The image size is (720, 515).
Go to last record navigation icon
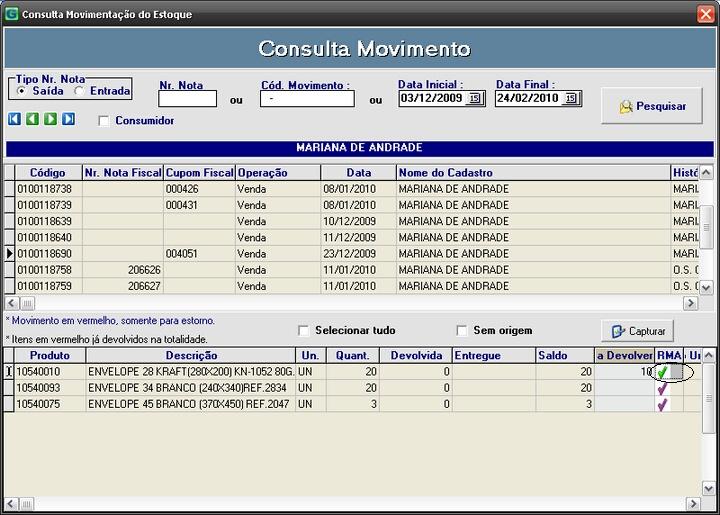(x=68, y=119)
